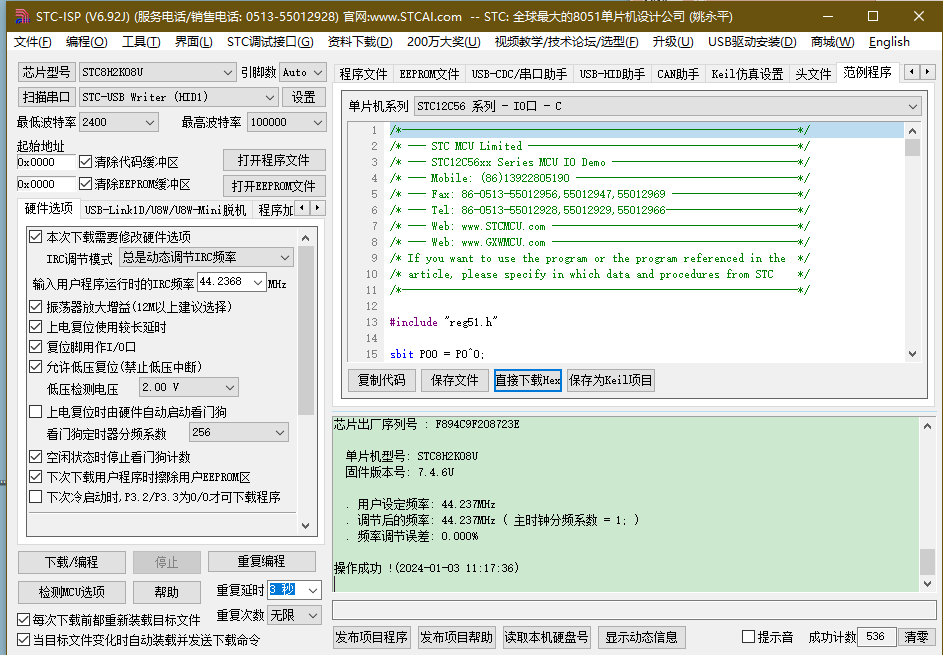
Task: Click 清零 counter reset button
Action: 917,637
